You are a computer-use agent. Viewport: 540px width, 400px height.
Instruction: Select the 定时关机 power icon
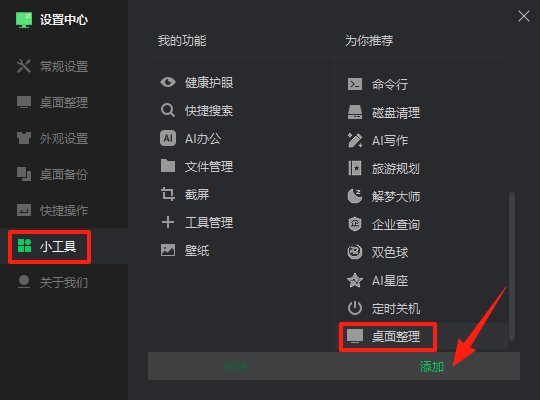tap(355, 308)
